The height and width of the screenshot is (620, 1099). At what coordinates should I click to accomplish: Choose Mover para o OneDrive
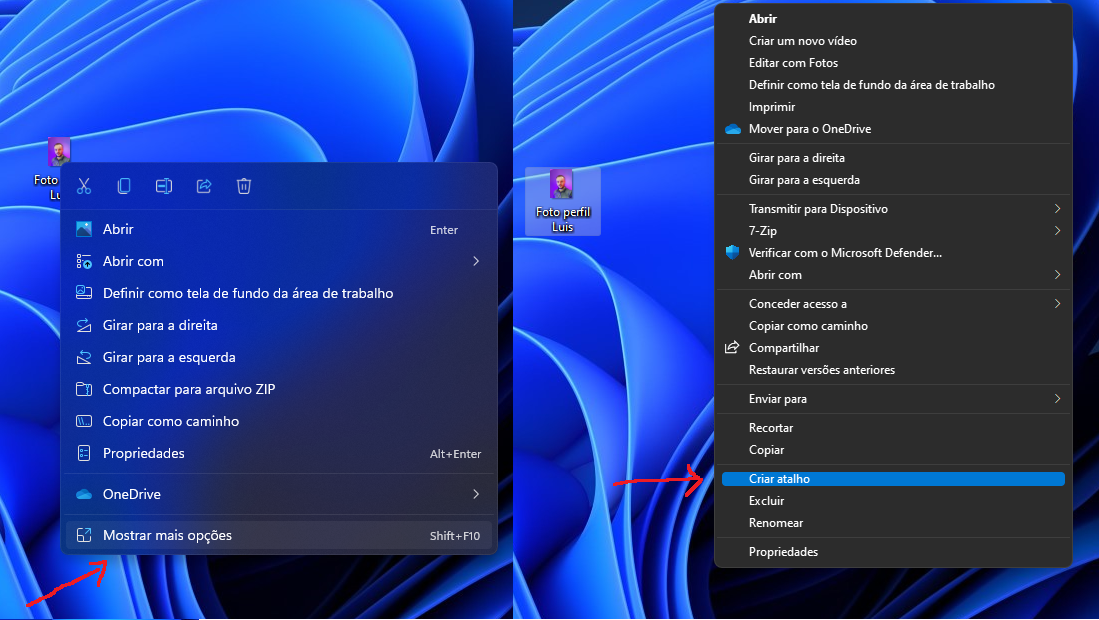pos(810,129)
